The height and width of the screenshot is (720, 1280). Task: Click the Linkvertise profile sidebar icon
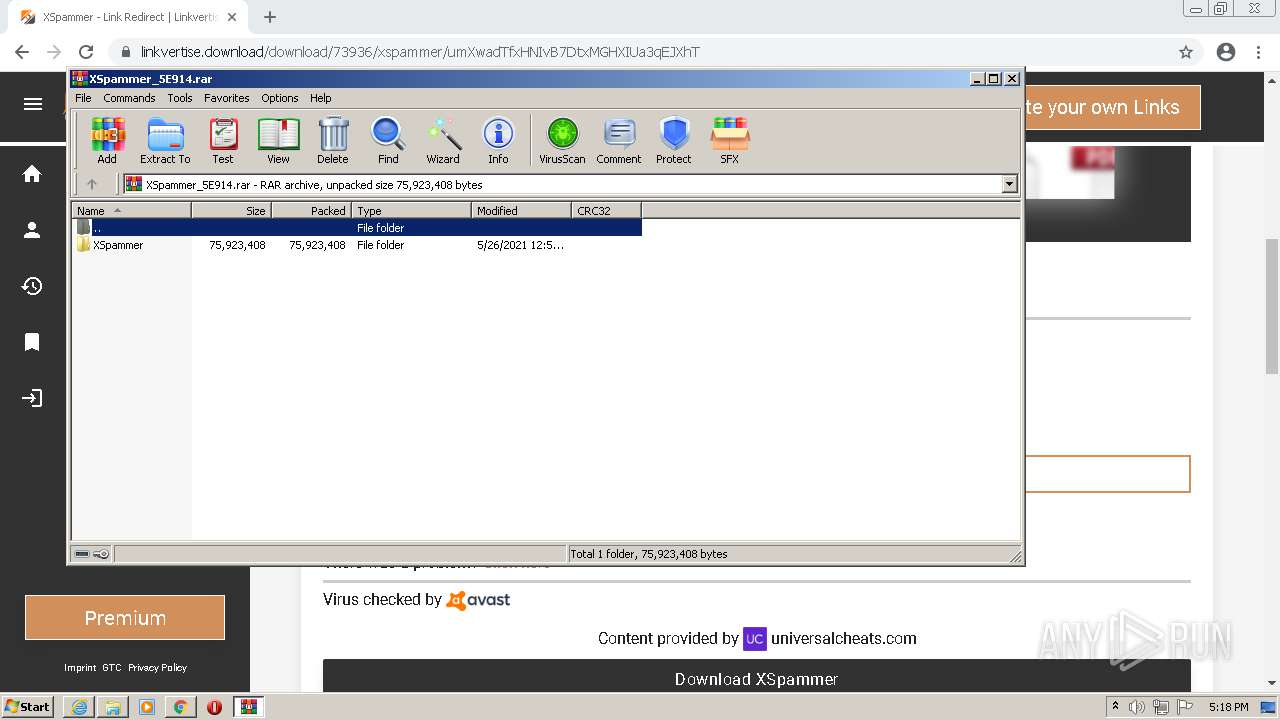click(32, 230)
